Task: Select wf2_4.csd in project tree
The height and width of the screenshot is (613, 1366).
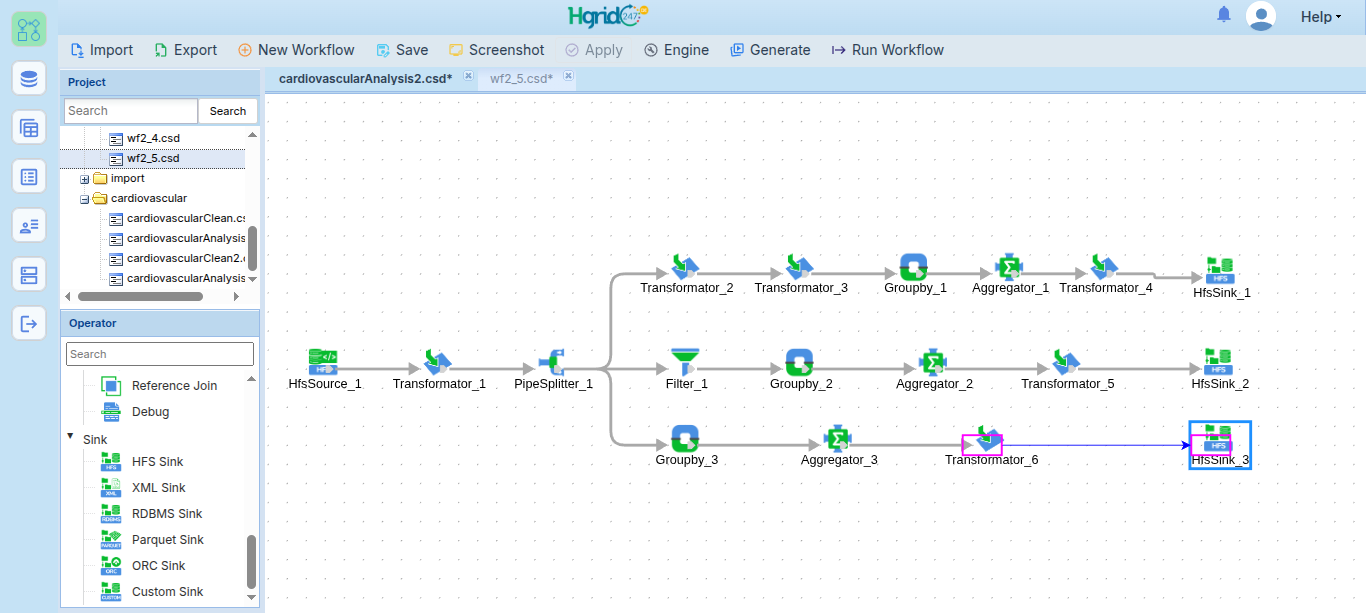Action: click(x=153, y=138)
